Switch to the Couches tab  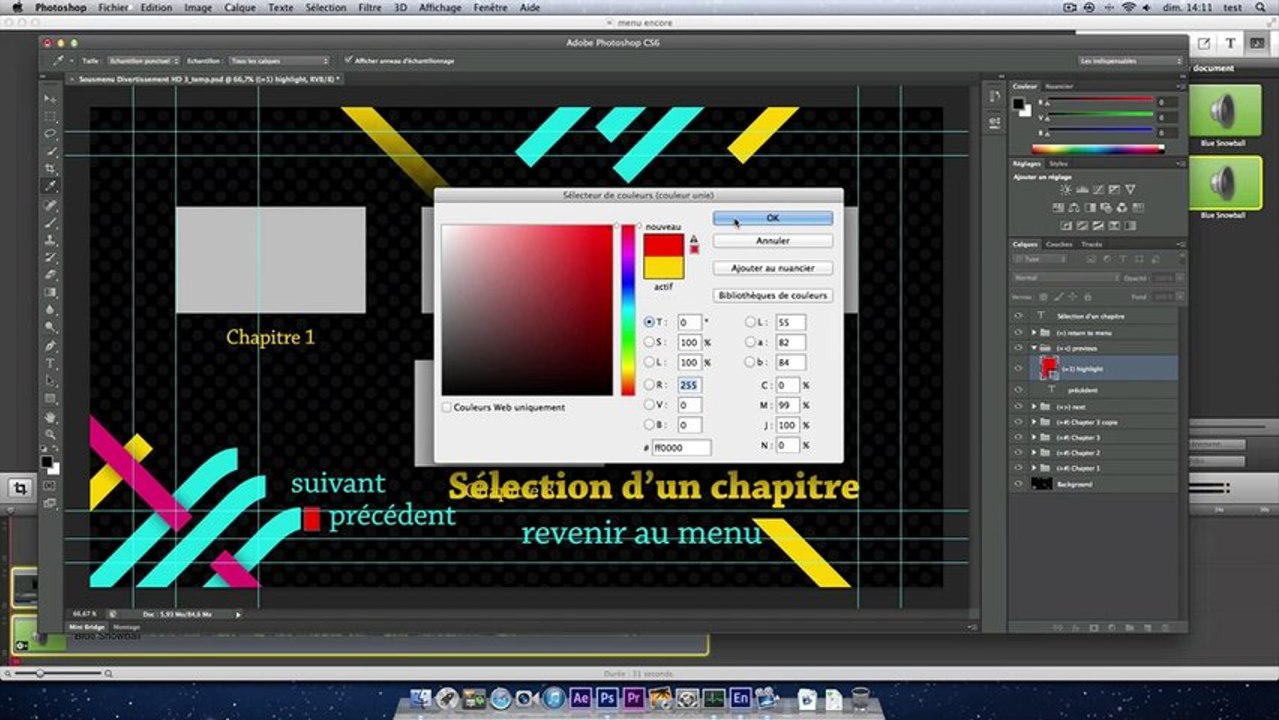point(1058,244)
